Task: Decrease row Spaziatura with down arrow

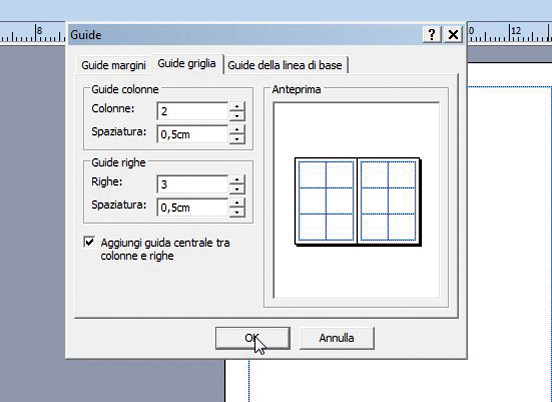Action: coord(237,212)
